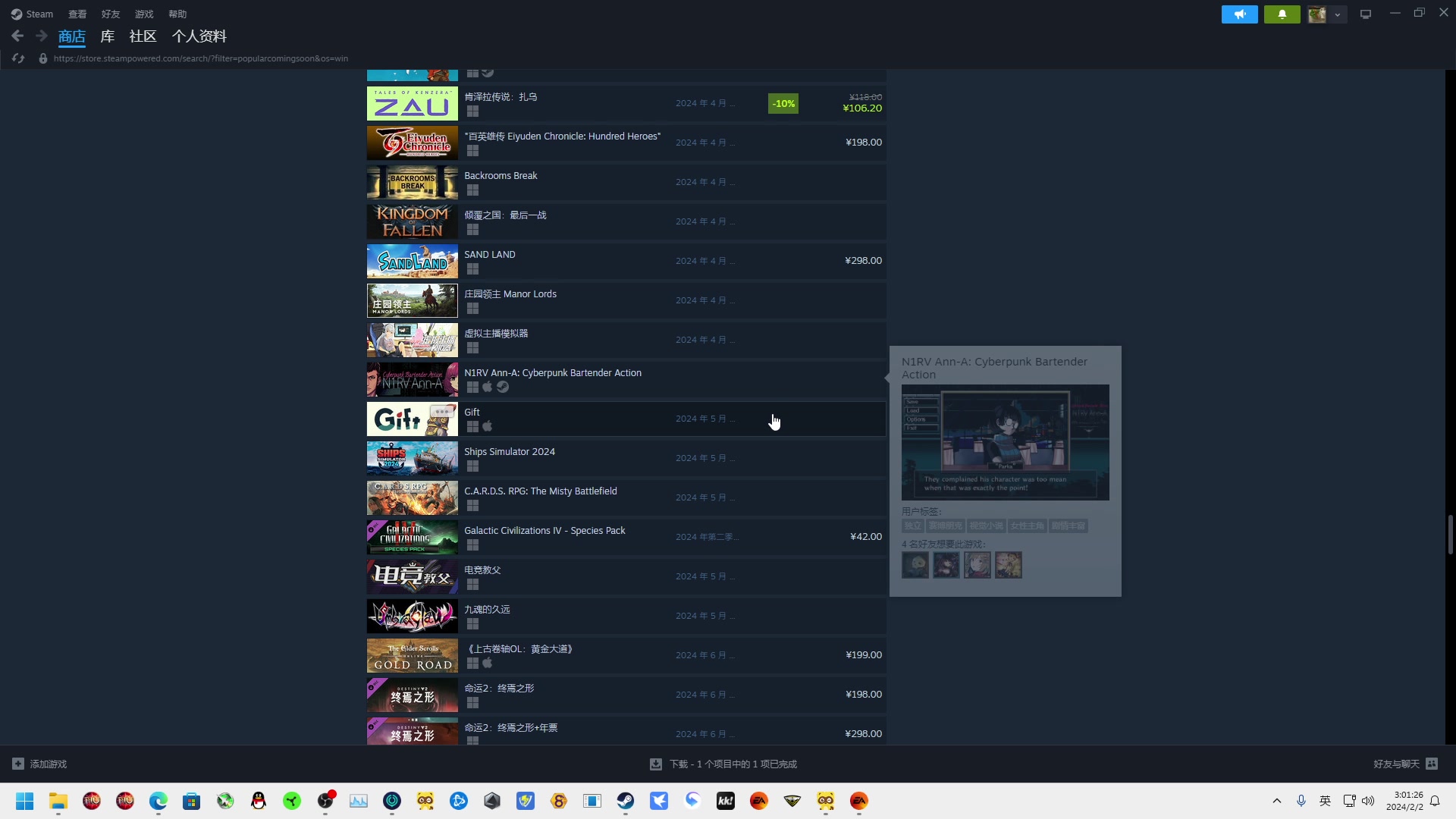Click the downloads icon in bottom bar
Image resolution: width=1456 pixels, height=819 pixels.
tap(656, 764)
